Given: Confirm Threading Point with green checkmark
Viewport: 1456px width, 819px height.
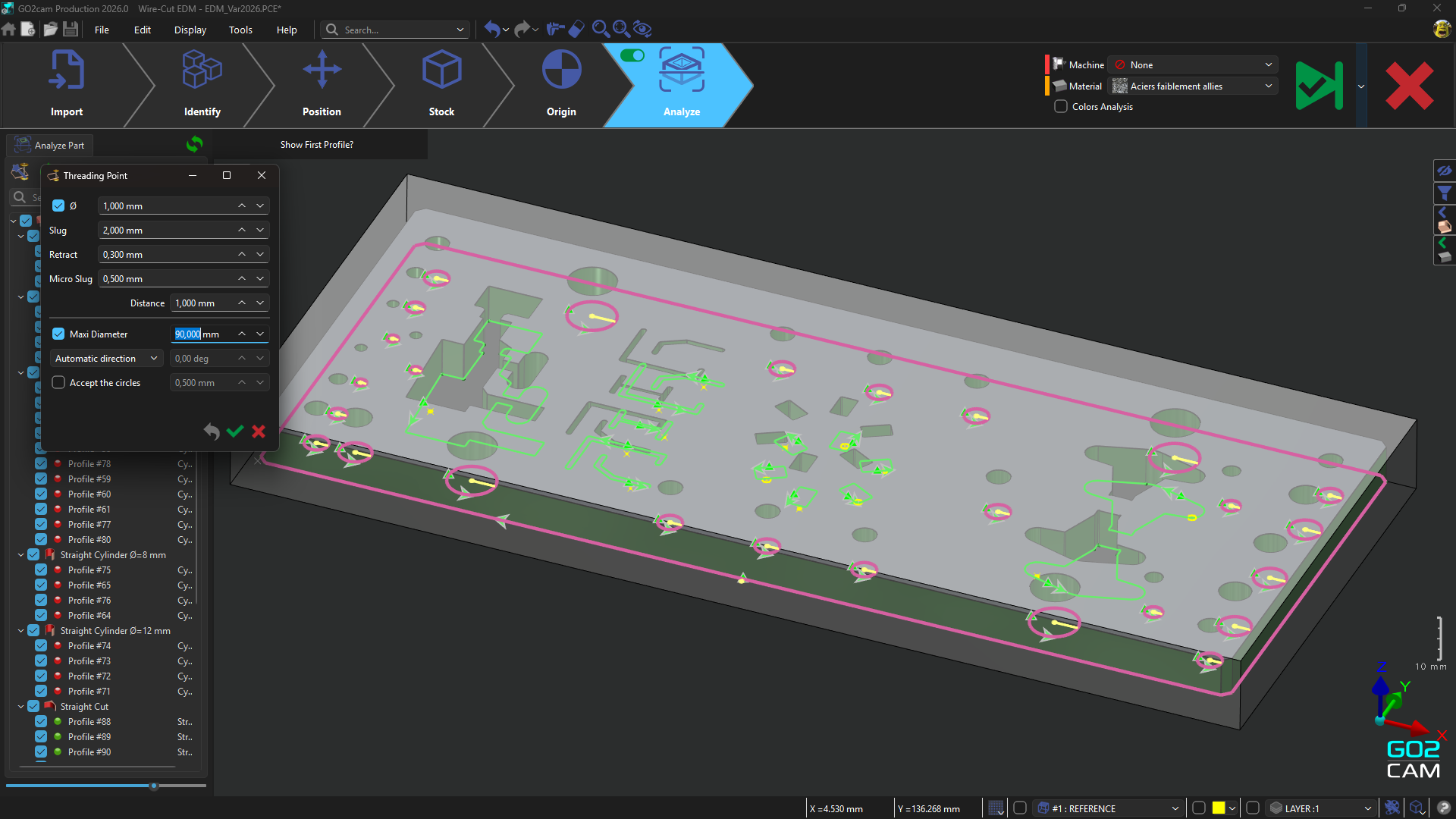Looking at the screenshot, I should [235, 431].
